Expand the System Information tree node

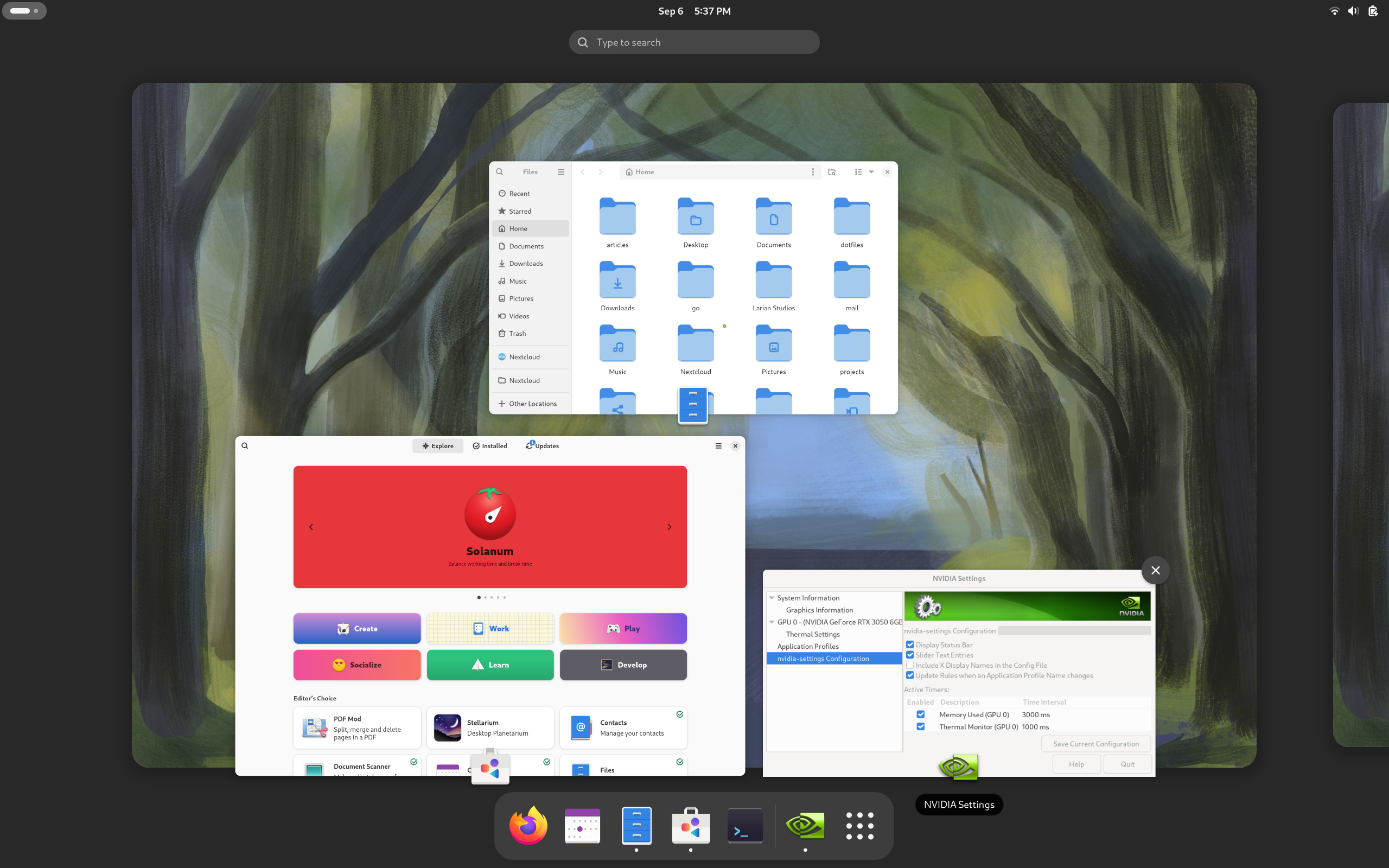771,598
